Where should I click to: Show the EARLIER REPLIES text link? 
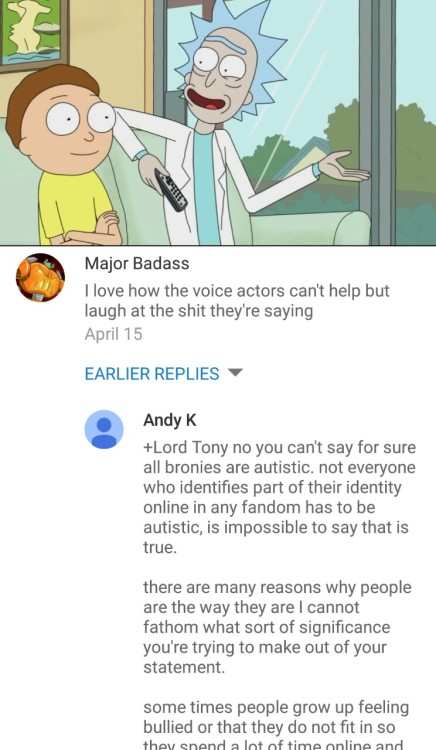152,374
